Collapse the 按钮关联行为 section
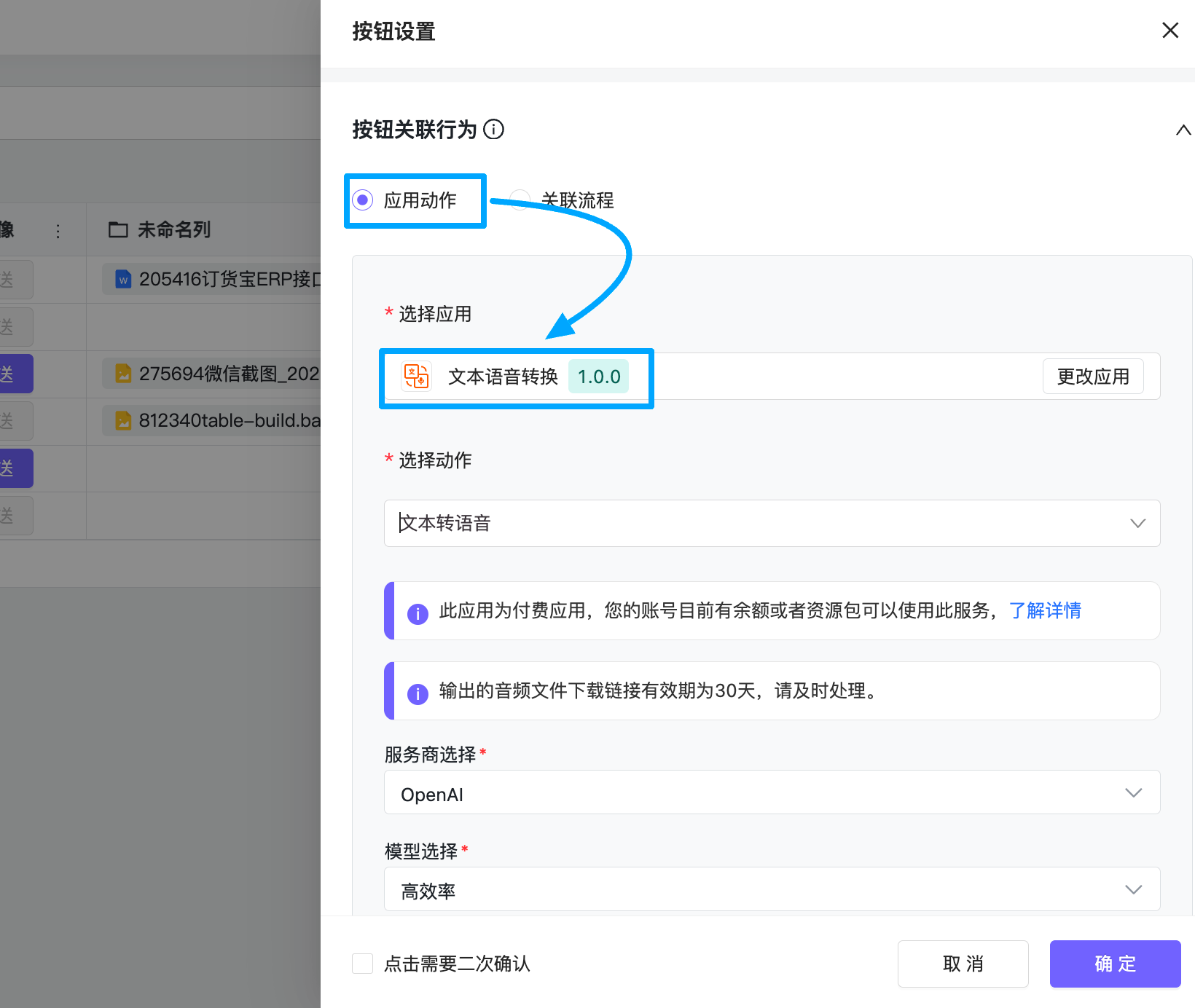1195x1008 pixels. [1183, 130]
